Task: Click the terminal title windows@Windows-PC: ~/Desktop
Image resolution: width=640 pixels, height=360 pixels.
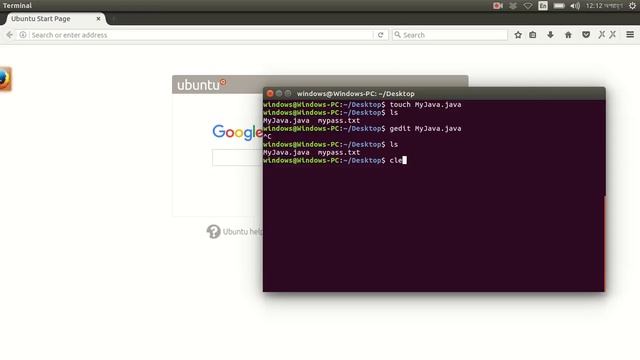Action: [x=356, y=94]
